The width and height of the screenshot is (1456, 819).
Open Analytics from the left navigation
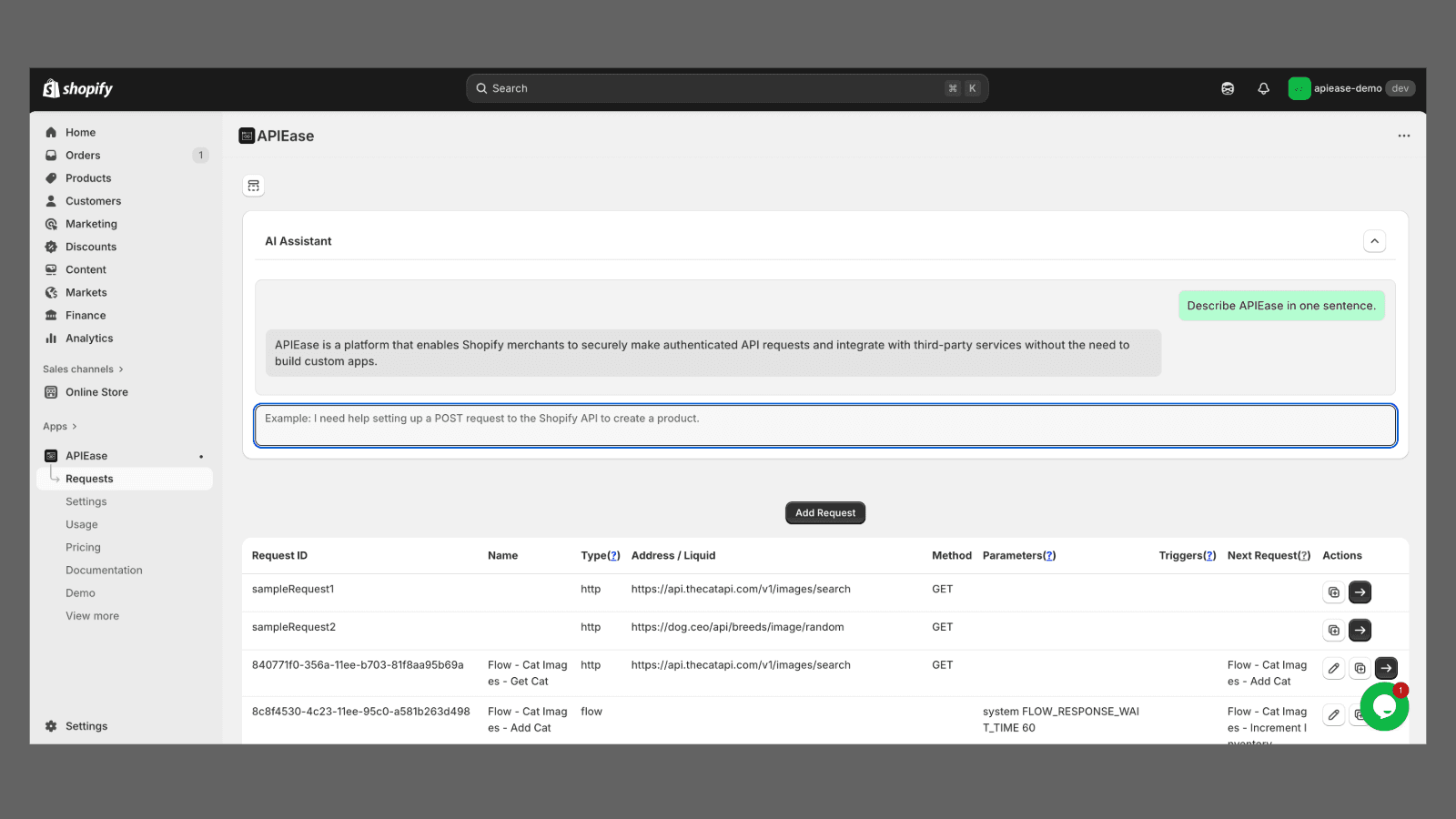point(89,339)
